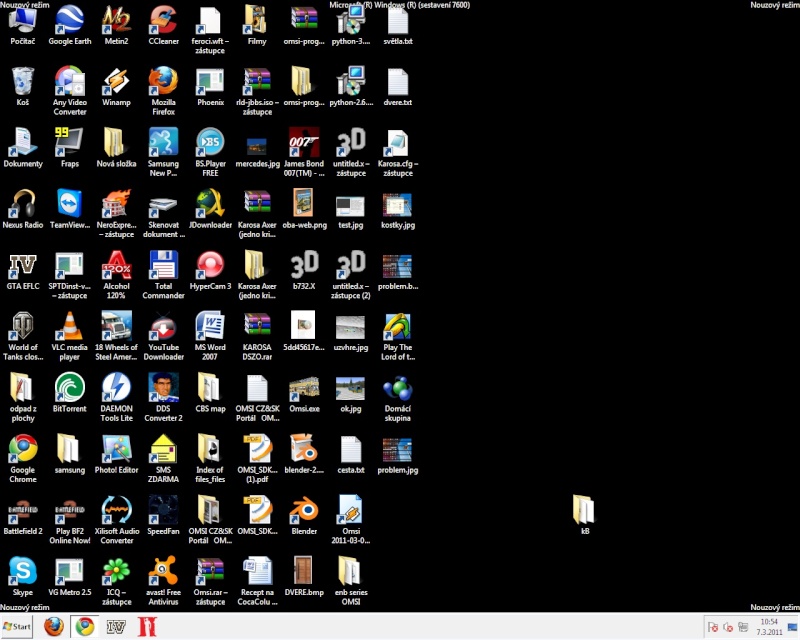The width and height of the screenshot is (800, 640).
Task: Open the taskbar clock showing 10:54
Action: point(769,627)
